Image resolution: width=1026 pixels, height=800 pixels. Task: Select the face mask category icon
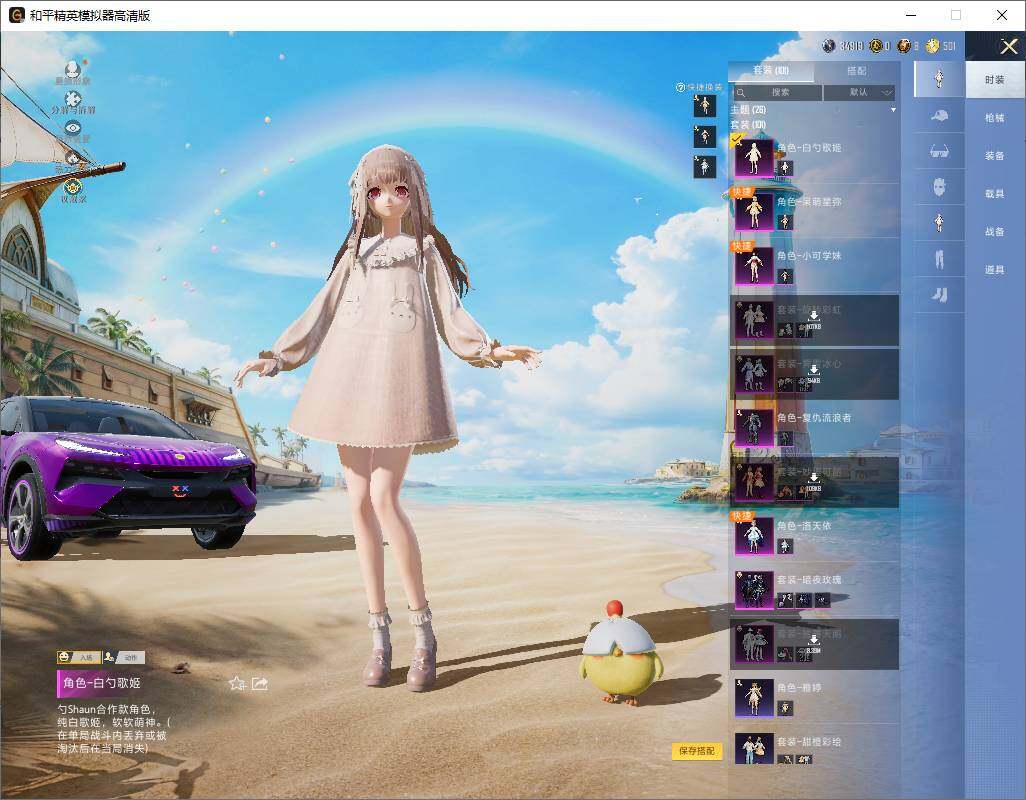(939, 188)
